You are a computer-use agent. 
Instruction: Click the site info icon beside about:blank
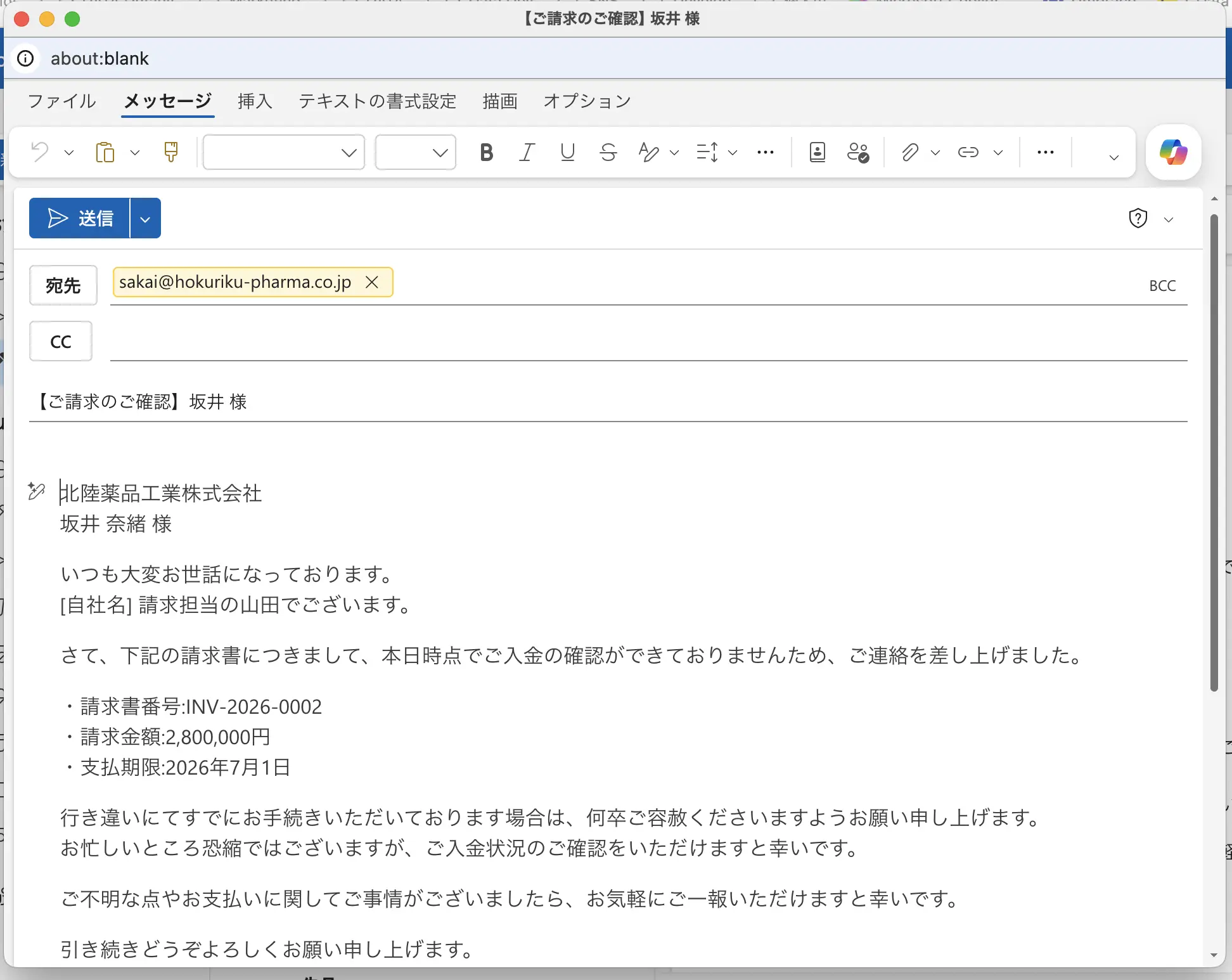[x=25, y=58]
